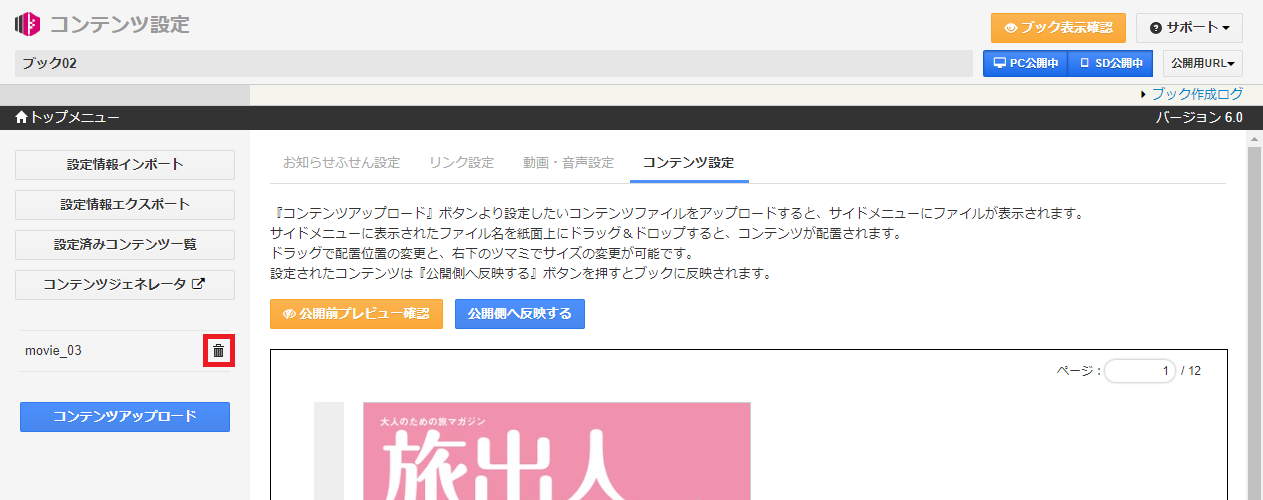Click 設定情報エクスポート button
The height and width of the screenshot is (500, 1263).
[x=125, y=204]
